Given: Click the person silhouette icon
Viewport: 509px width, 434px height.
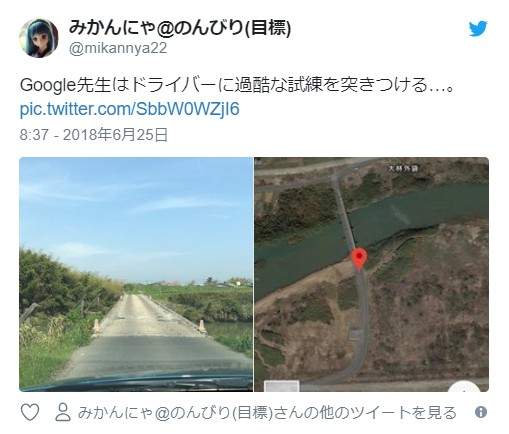Looking at the screenshot, I should [63, 412].
